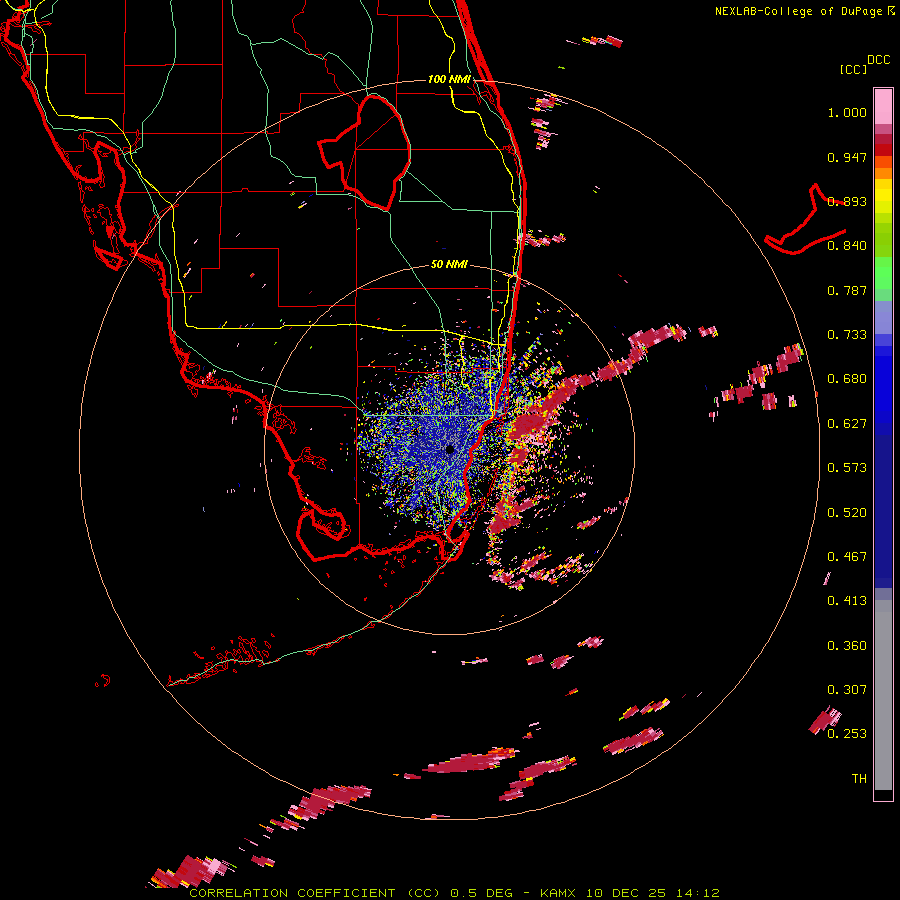
Task: Select the 0.627 color scale value
Action: [847, 424]
